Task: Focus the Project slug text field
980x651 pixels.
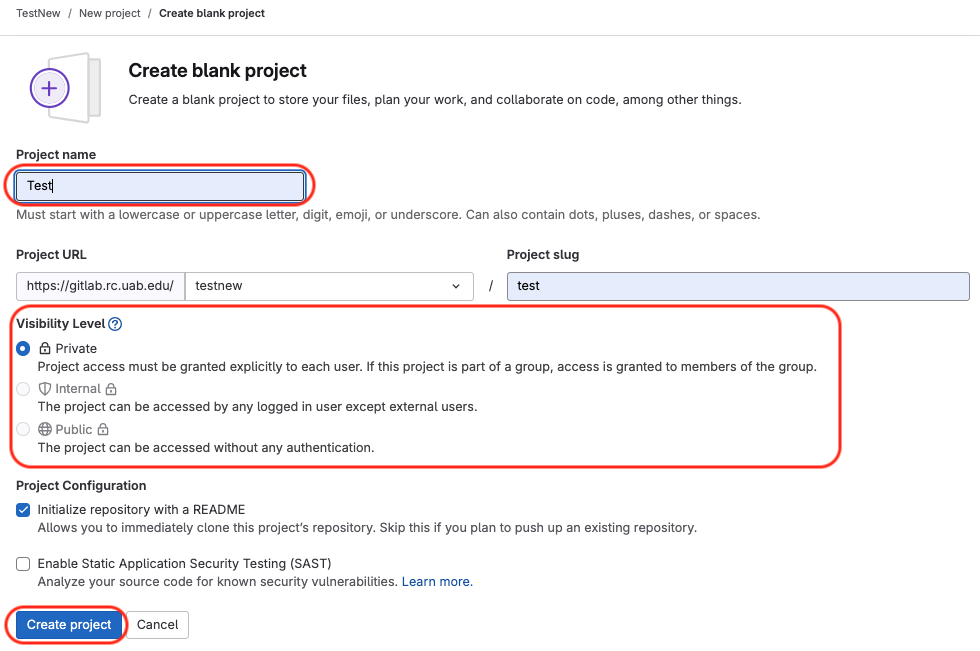Action: coord(738,286)
